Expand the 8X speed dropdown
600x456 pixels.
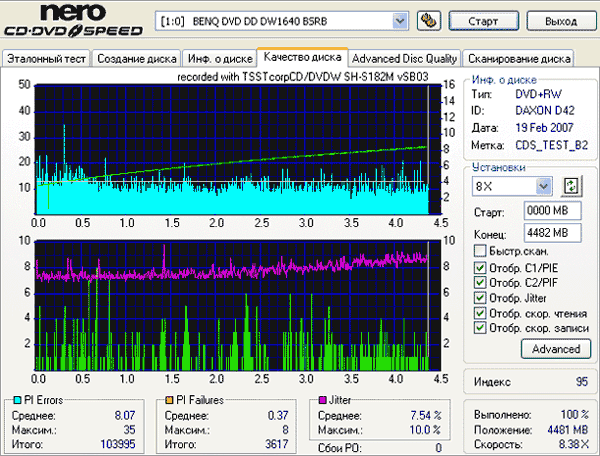tap(543, 186)
